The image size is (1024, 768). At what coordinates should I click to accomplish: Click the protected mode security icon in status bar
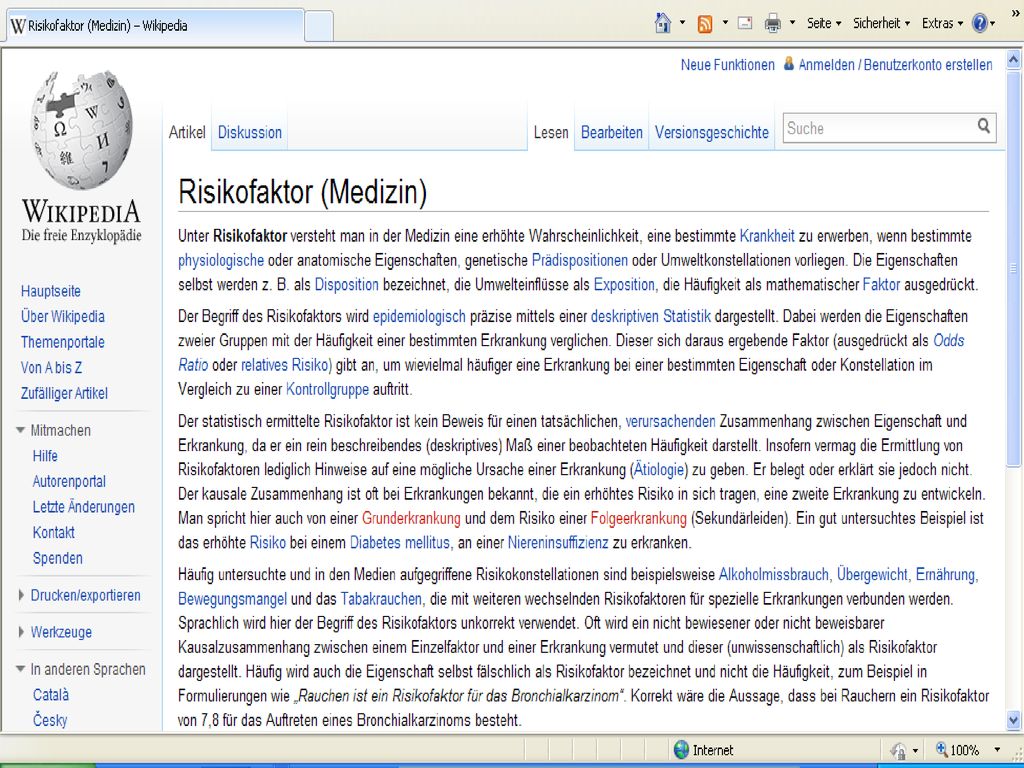coord(899,750)
